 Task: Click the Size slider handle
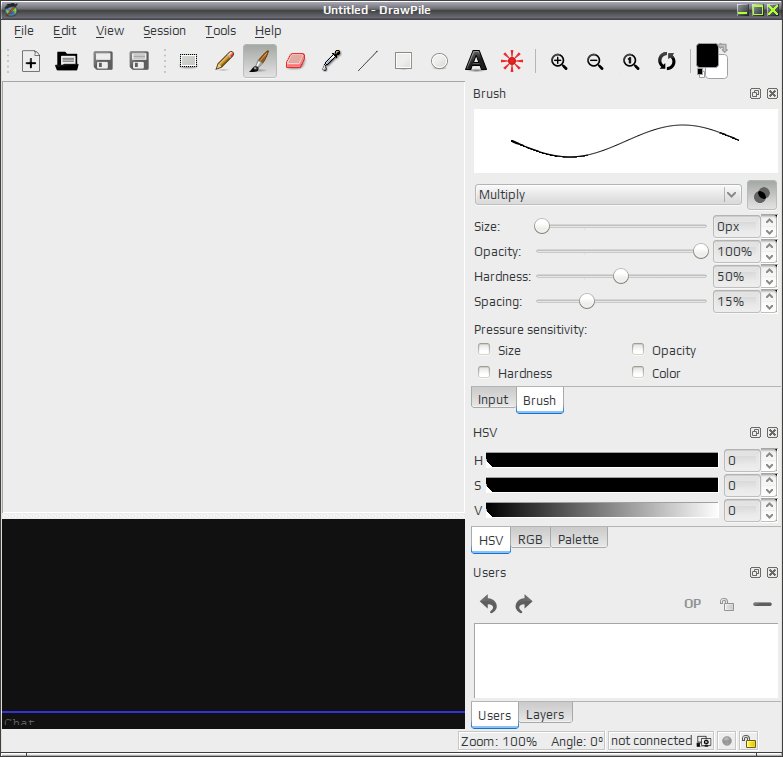542,226
